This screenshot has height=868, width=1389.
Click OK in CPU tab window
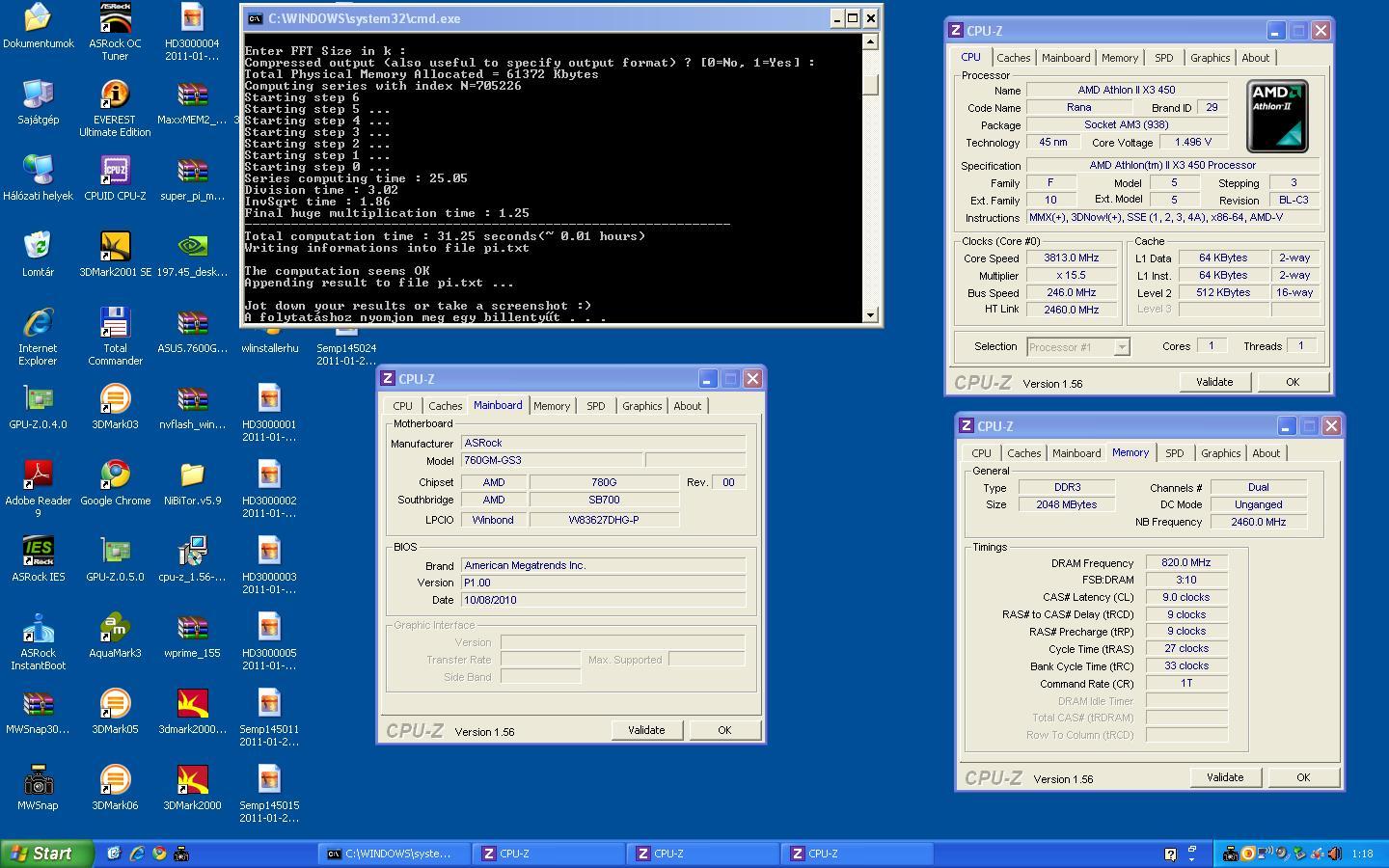coord(1293,382)
